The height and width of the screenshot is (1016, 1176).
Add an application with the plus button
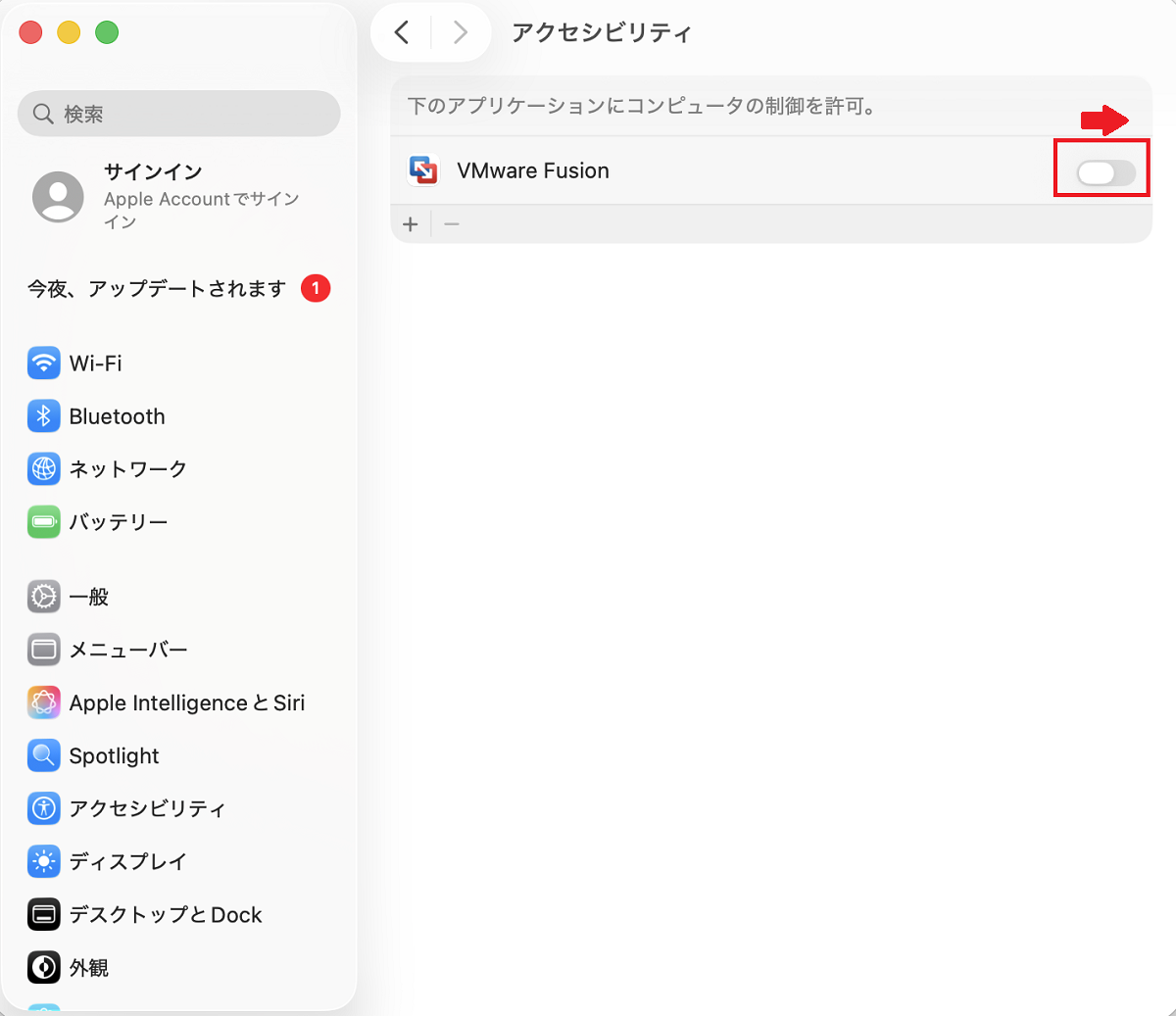coord(411,224)
